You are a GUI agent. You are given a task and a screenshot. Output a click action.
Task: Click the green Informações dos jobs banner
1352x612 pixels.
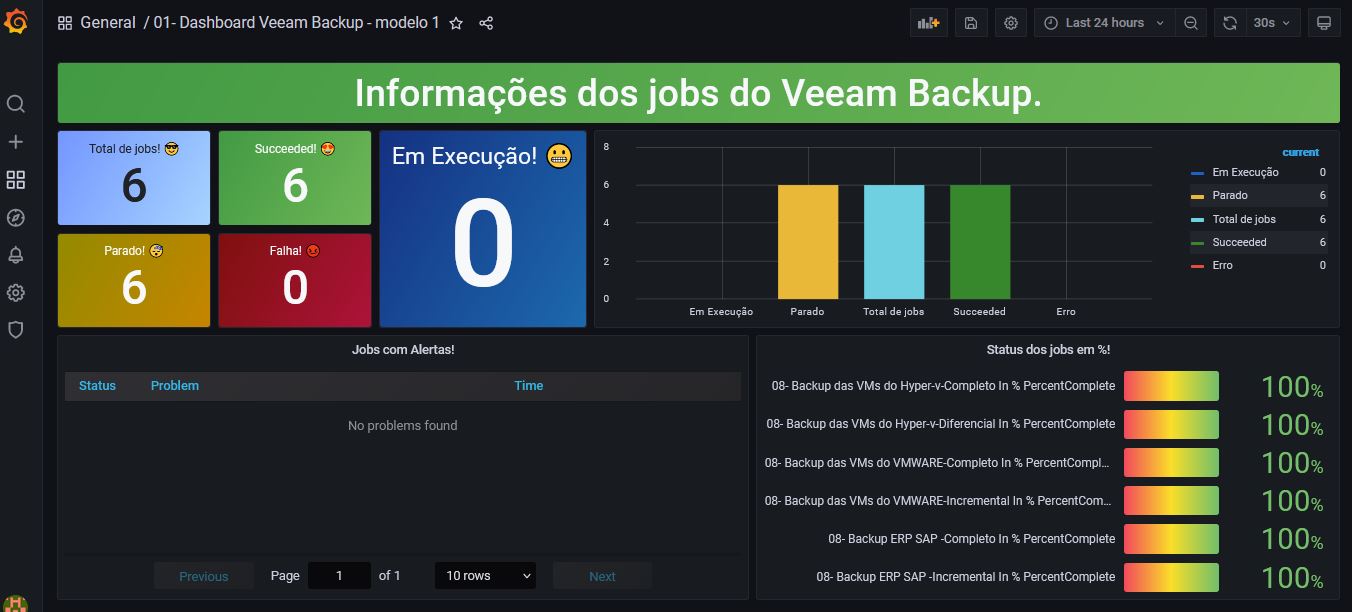[698, 93]
